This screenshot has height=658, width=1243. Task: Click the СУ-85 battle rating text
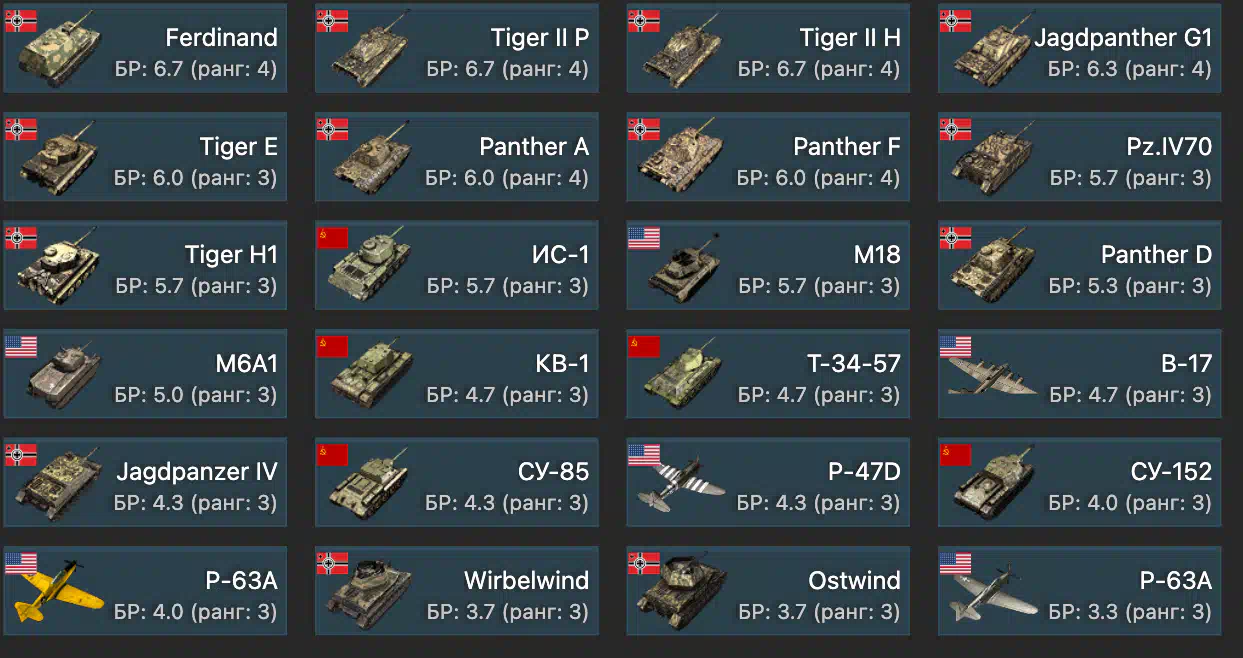point(508,502)
